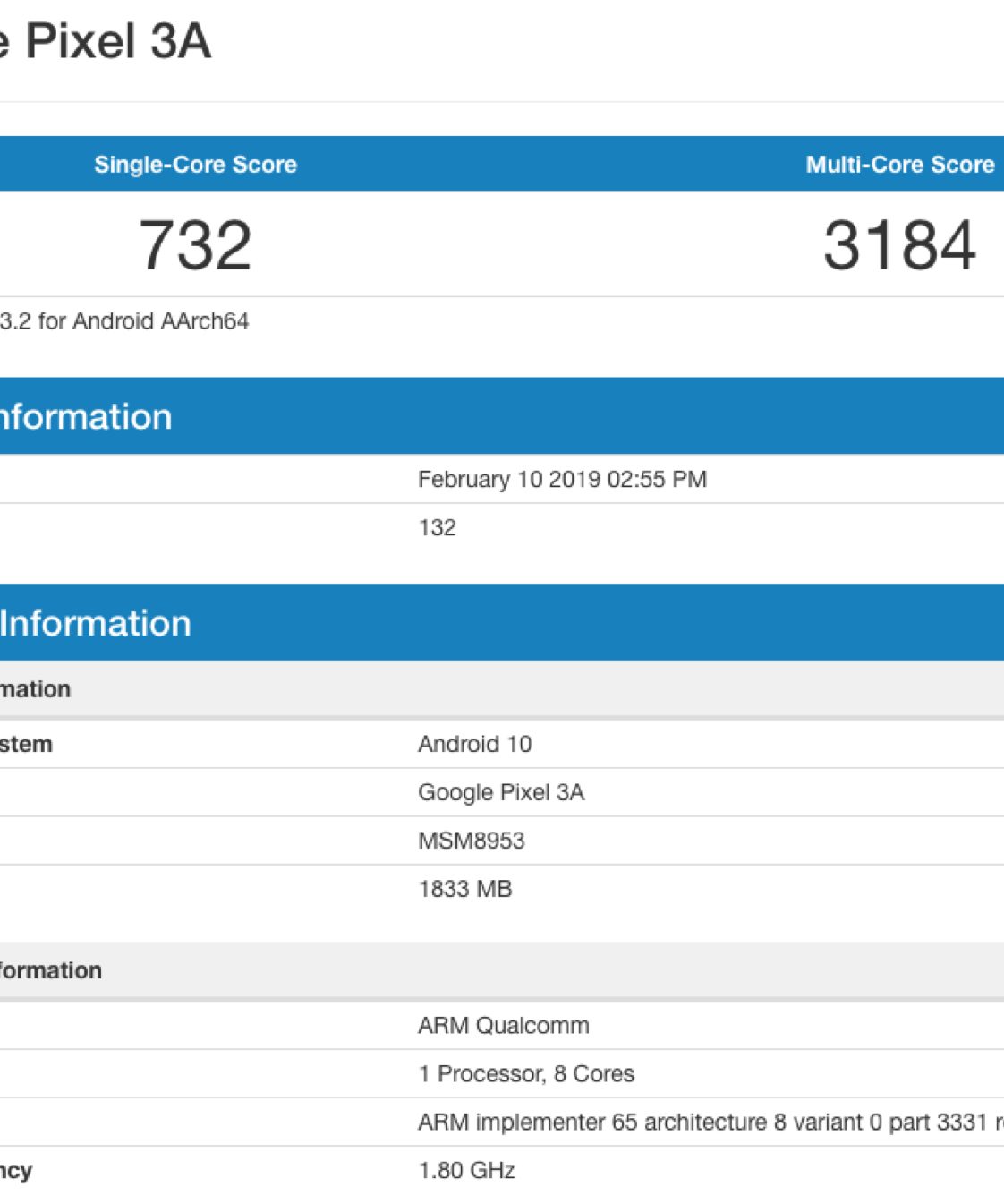Click the 1 Processor, 8 Cores text

pyautogui.click(x=526, y=1074)
